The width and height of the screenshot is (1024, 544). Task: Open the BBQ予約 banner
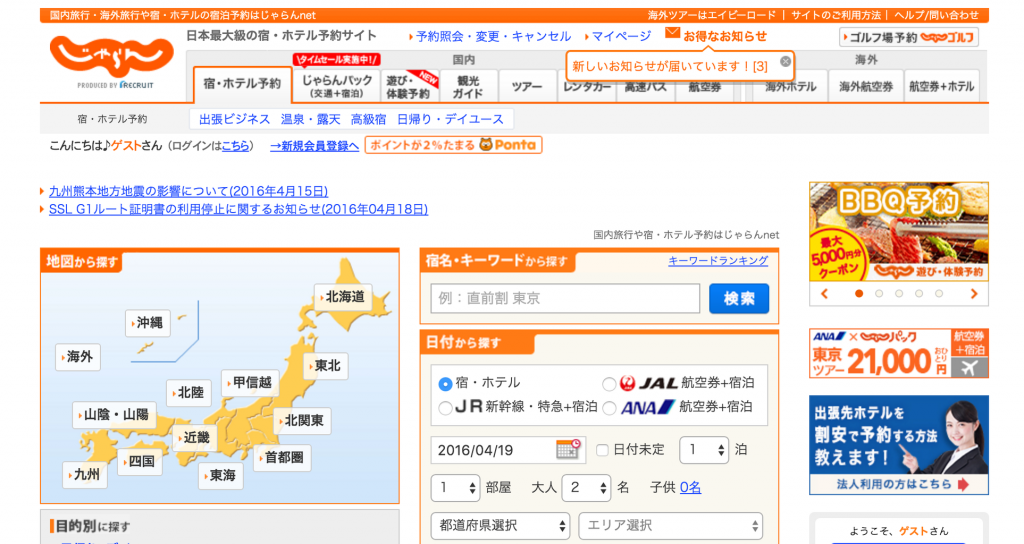click(x=899, y=232)
